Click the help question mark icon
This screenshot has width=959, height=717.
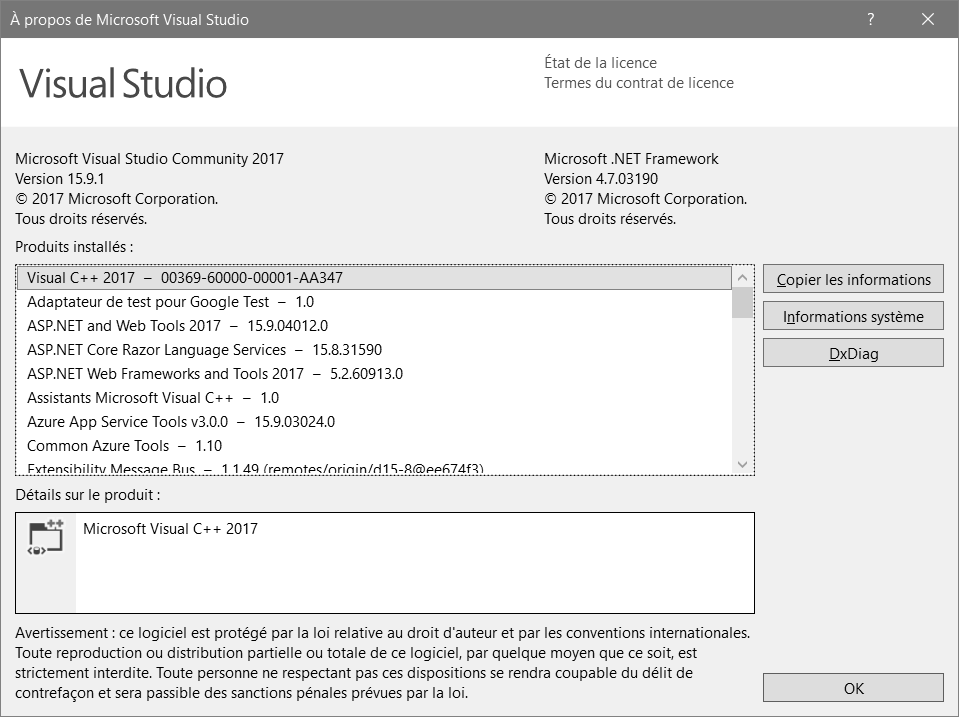(870, 19)
